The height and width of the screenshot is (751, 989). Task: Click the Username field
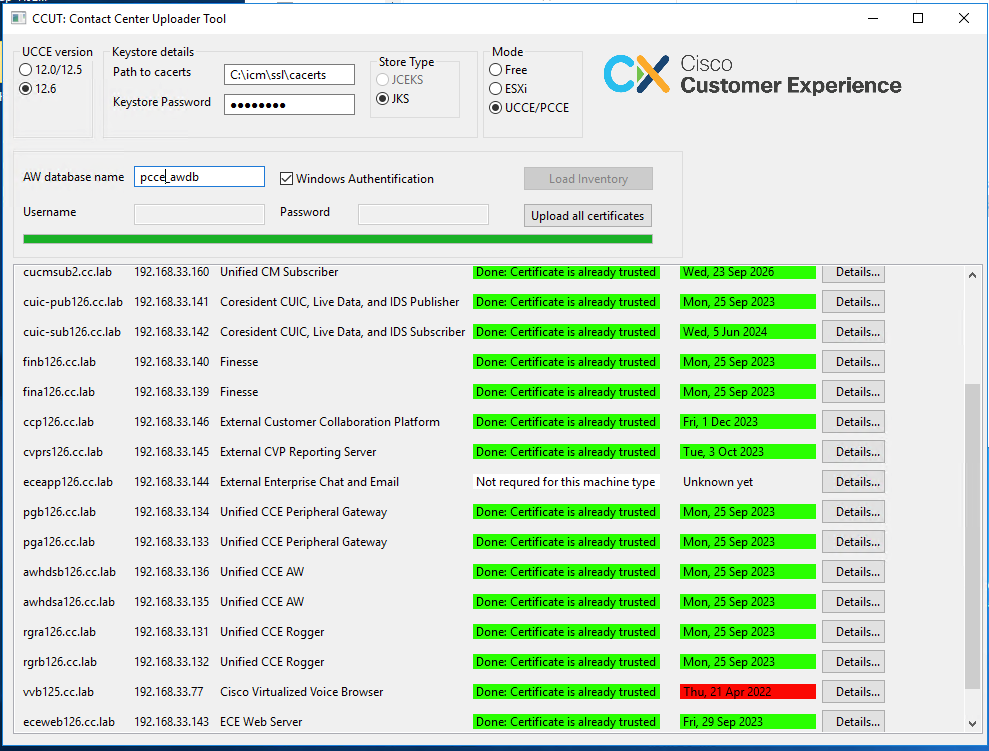coord(199,214)
